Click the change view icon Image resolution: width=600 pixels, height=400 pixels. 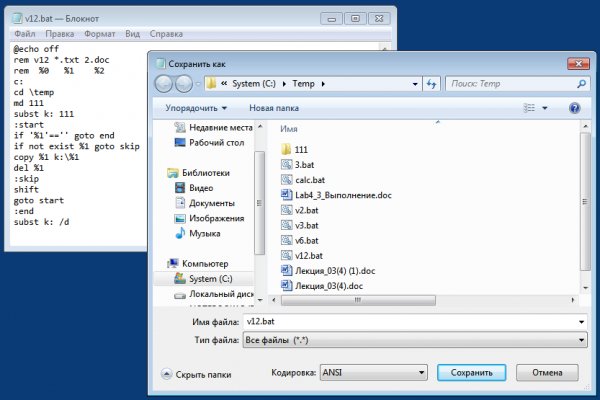point(531,107)
